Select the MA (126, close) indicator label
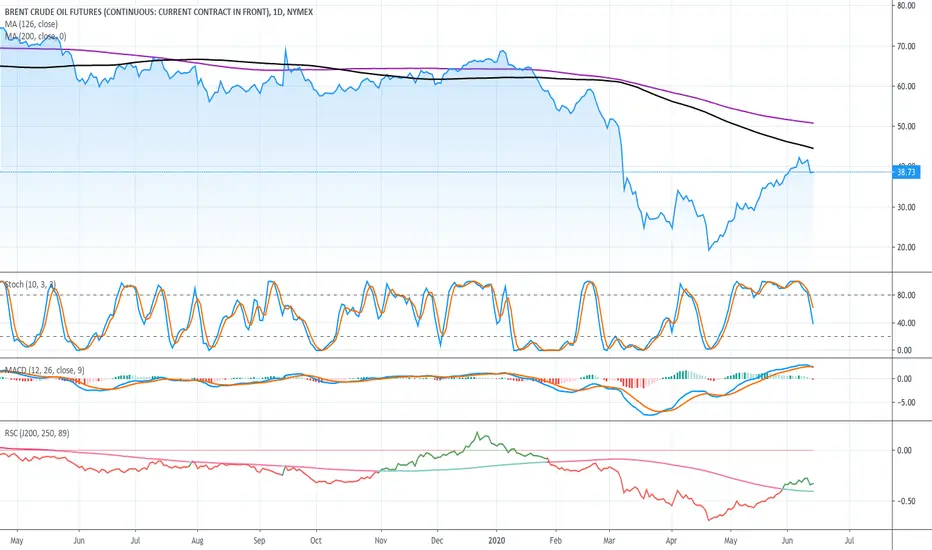This screenshot has height=550, width=932. coord(32,24)
